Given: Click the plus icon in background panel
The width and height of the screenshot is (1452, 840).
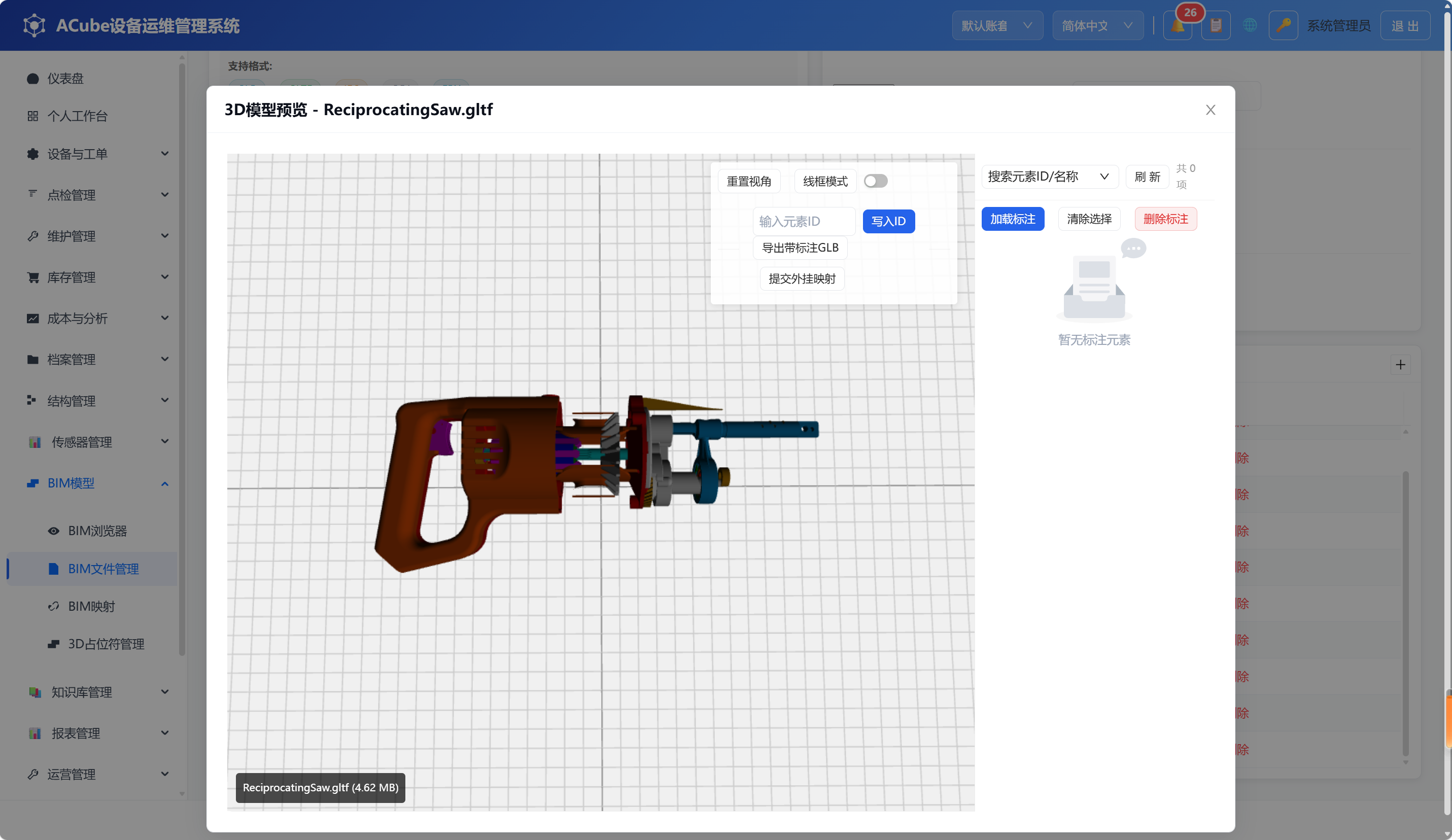Looking at the screenshot, I should tap(1401, 364).
